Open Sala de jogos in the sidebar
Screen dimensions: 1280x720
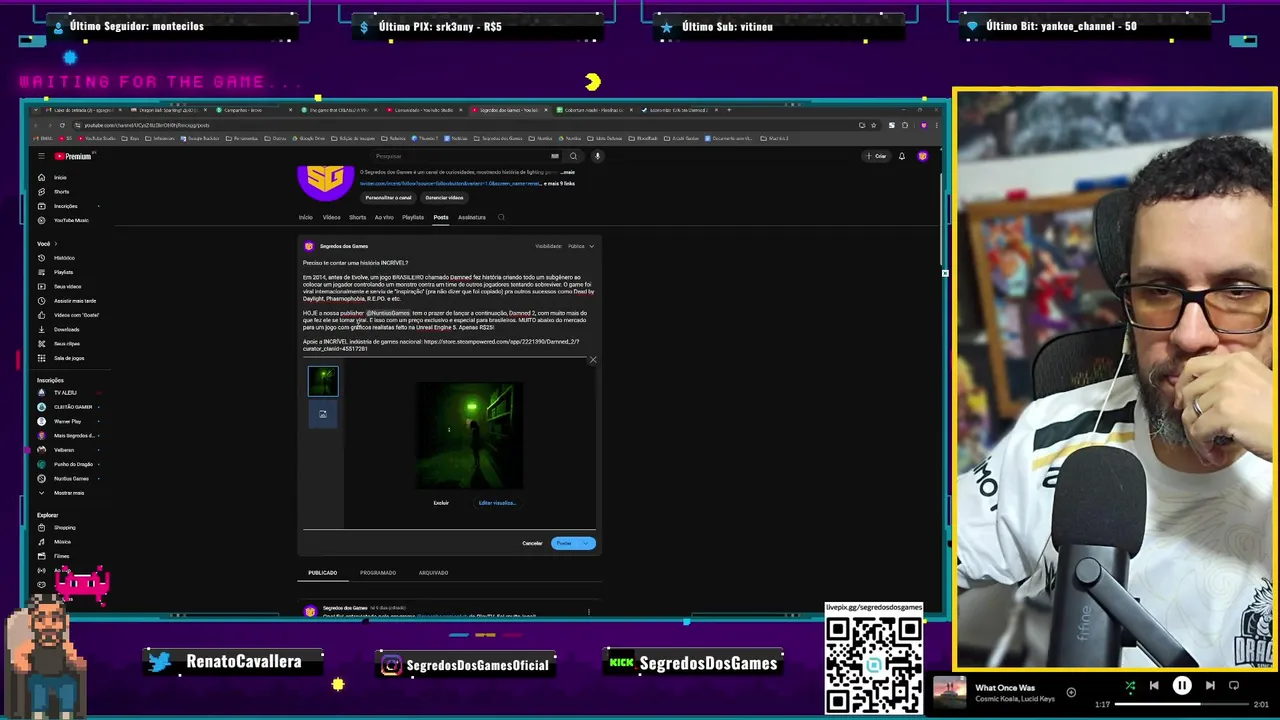tap(69, 358)
